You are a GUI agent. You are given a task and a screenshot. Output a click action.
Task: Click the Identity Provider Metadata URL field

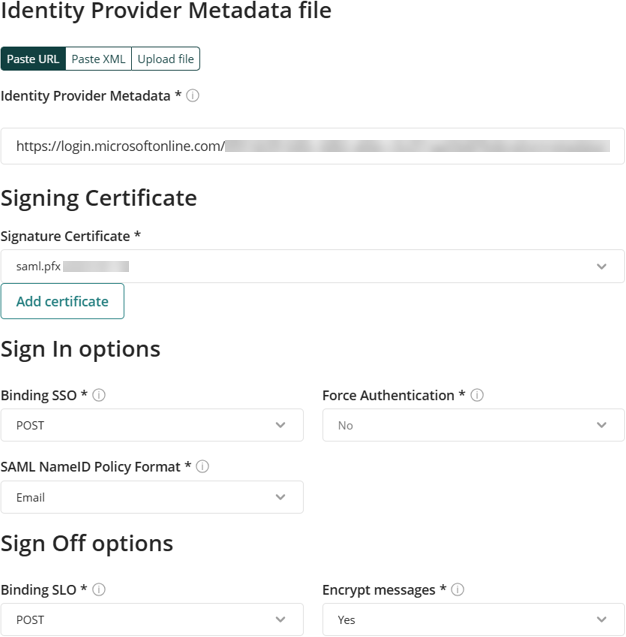click(312, 146)
